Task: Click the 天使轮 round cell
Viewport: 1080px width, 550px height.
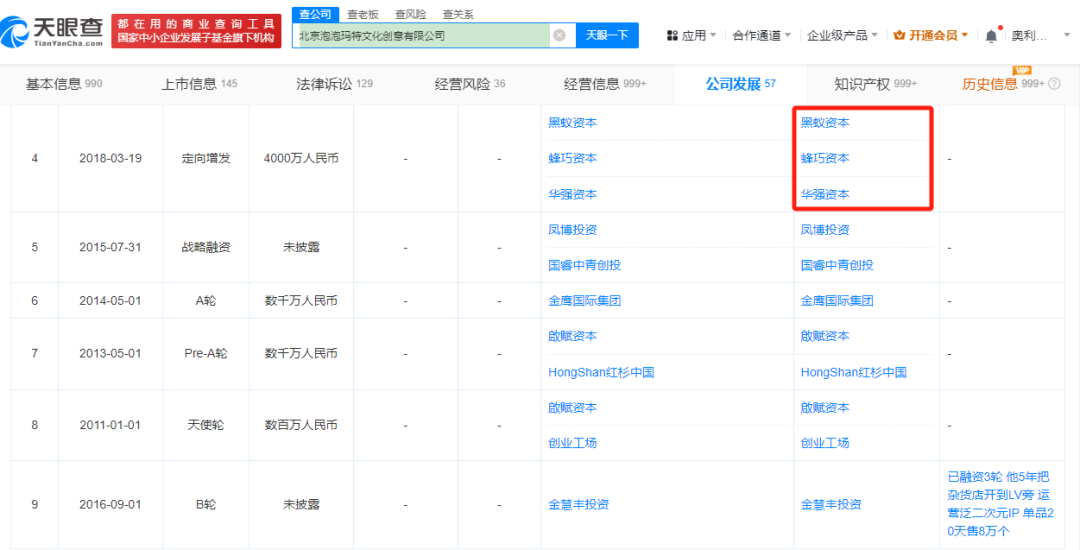Action: 206,425
